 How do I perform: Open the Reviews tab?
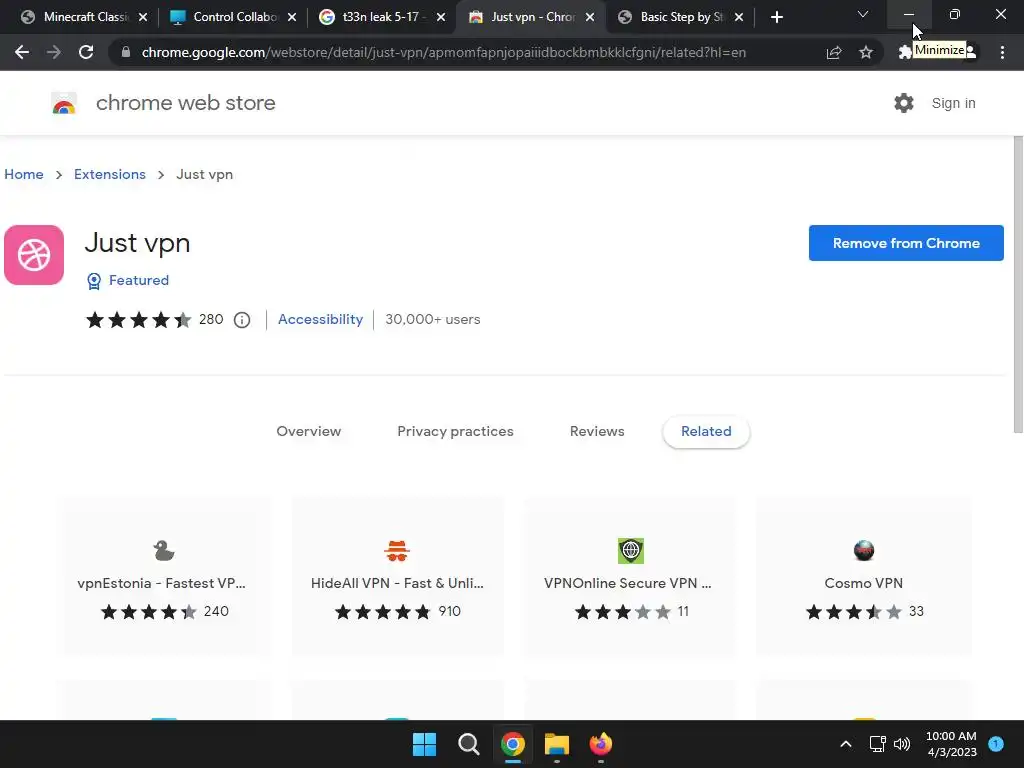(597, 431)
